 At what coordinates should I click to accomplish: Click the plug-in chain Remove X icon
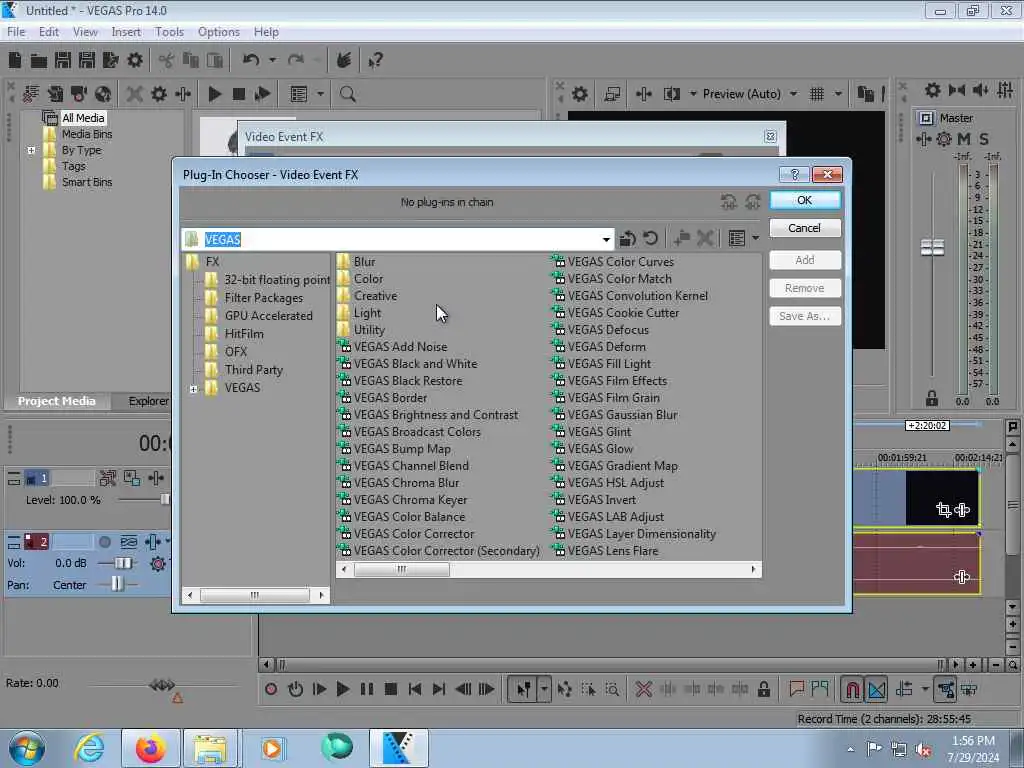(705, 238)
